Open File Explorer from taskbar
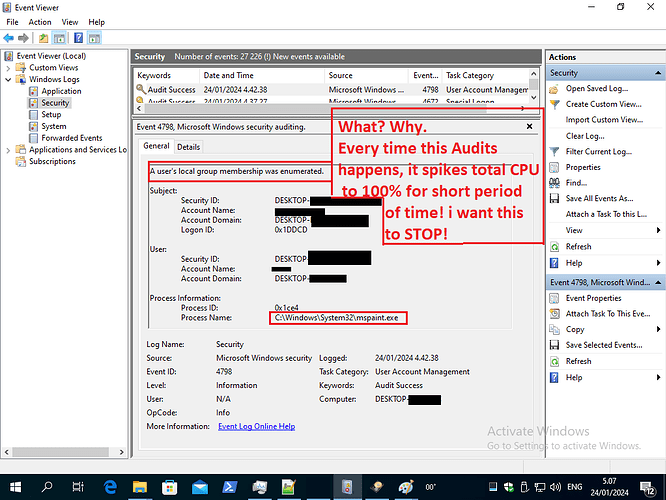Viewport: 666px width, 500px height. click(140, 487)
